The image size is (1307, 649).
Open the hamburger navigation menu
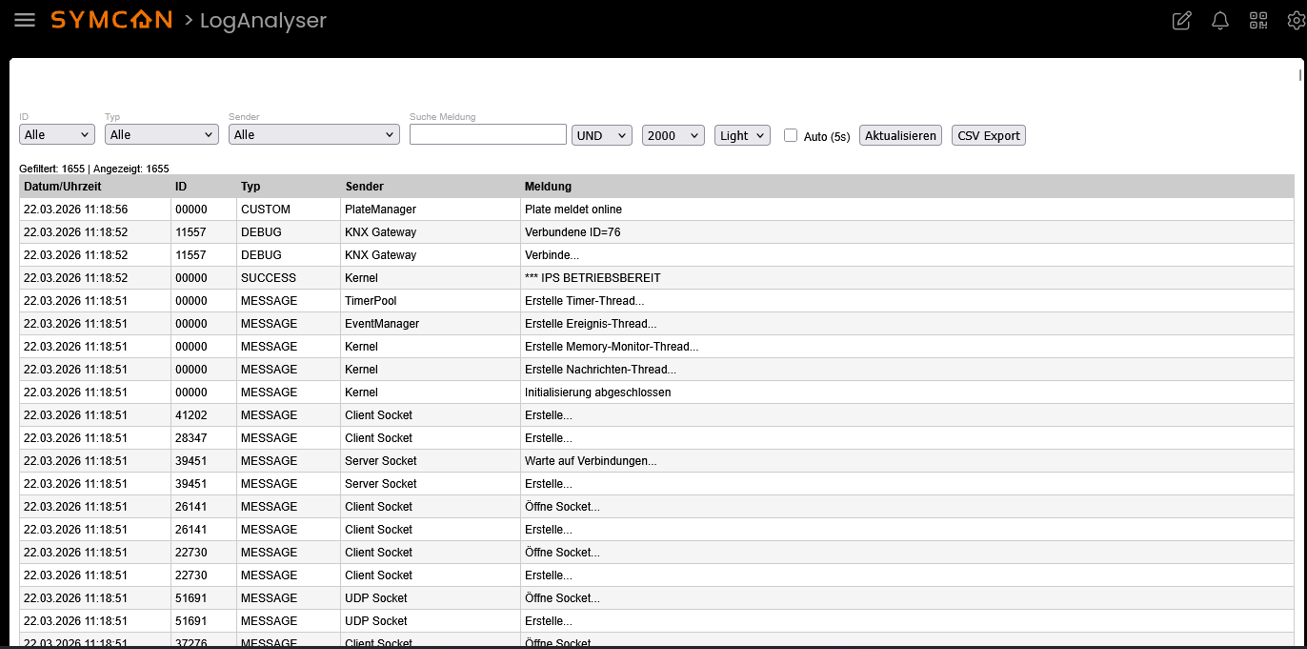(24, 20)
